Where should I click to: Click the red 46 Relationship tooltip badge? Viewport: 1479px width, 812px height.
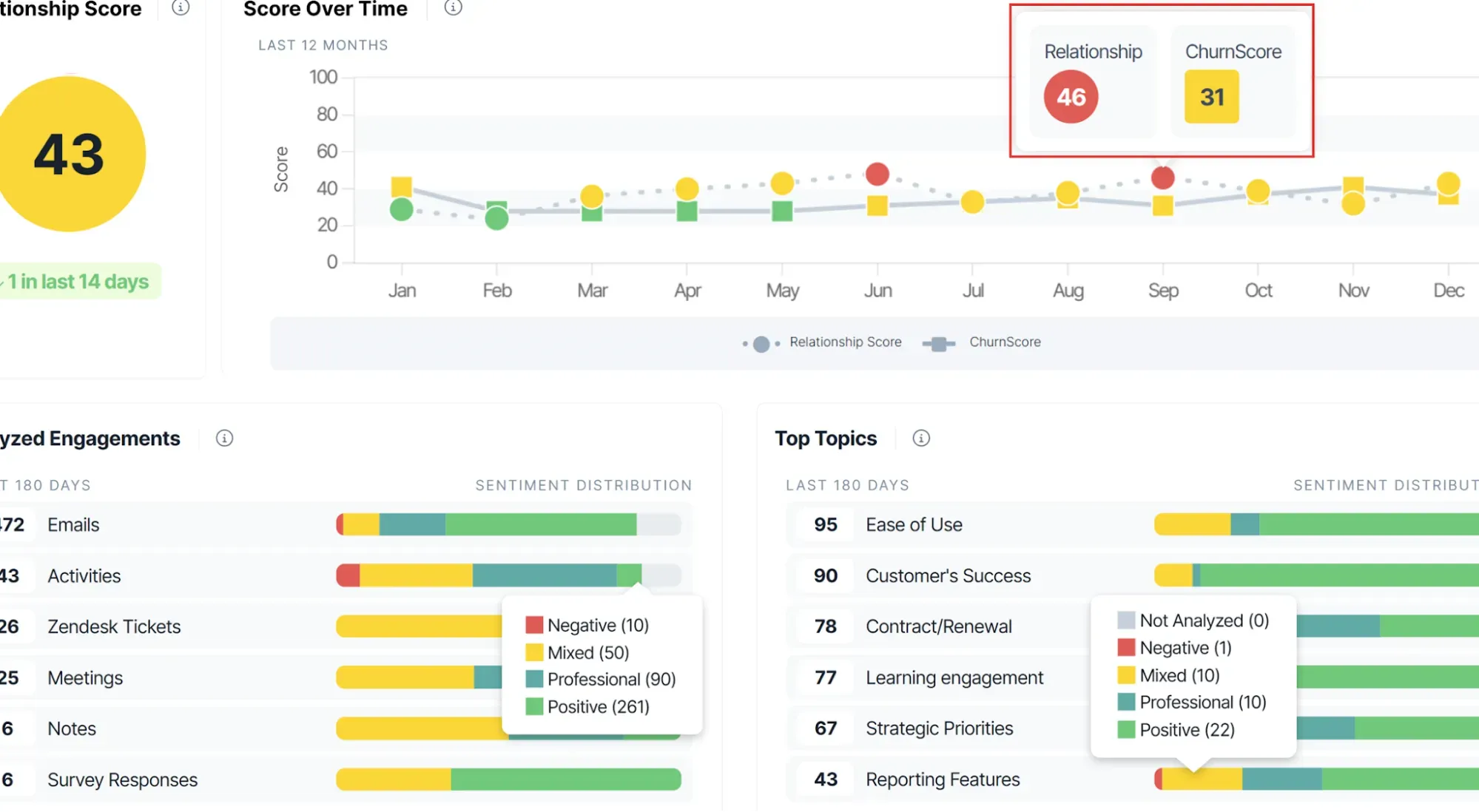[1071, 97]
